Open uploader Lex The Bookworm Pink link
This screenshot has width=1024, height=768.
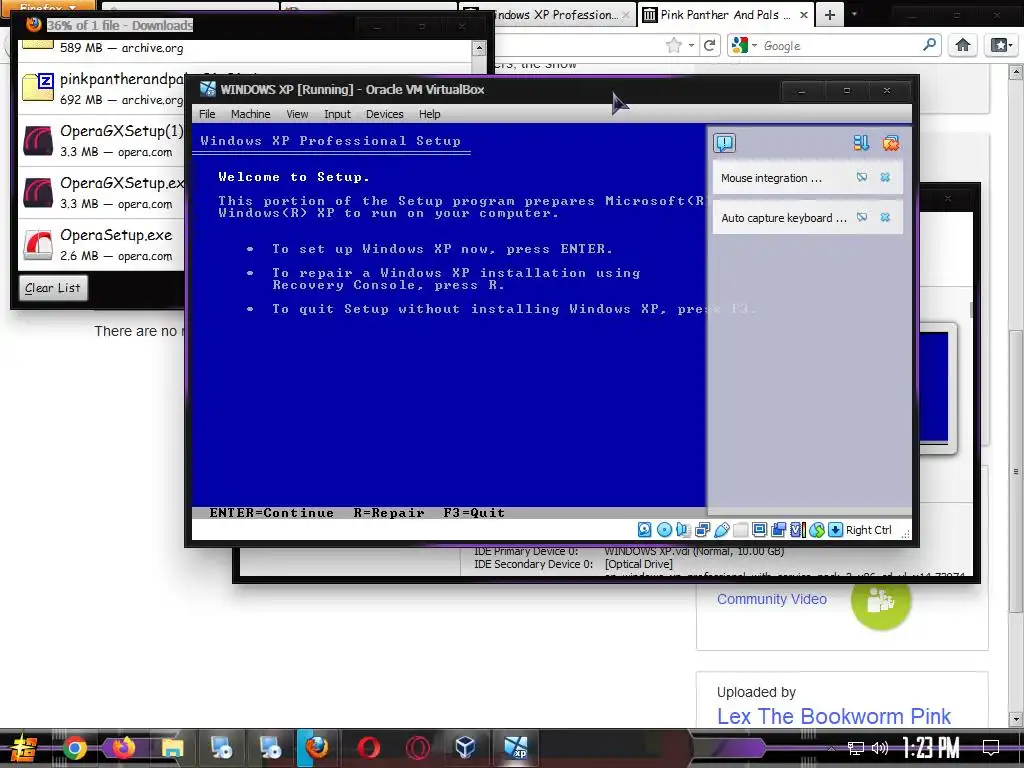click(833, 716)
